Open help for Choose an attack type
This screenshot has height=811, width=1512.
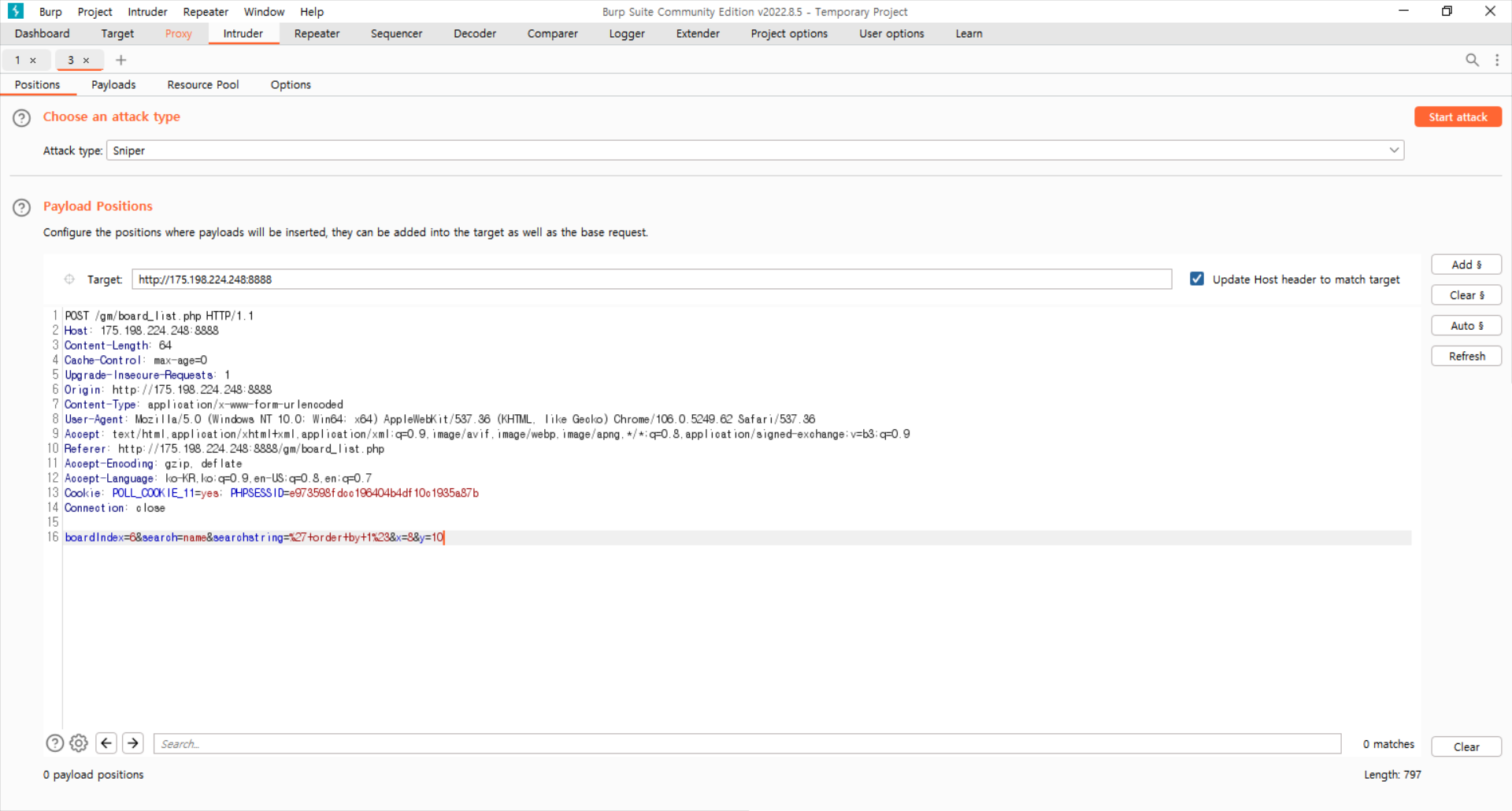coord(22,118)
